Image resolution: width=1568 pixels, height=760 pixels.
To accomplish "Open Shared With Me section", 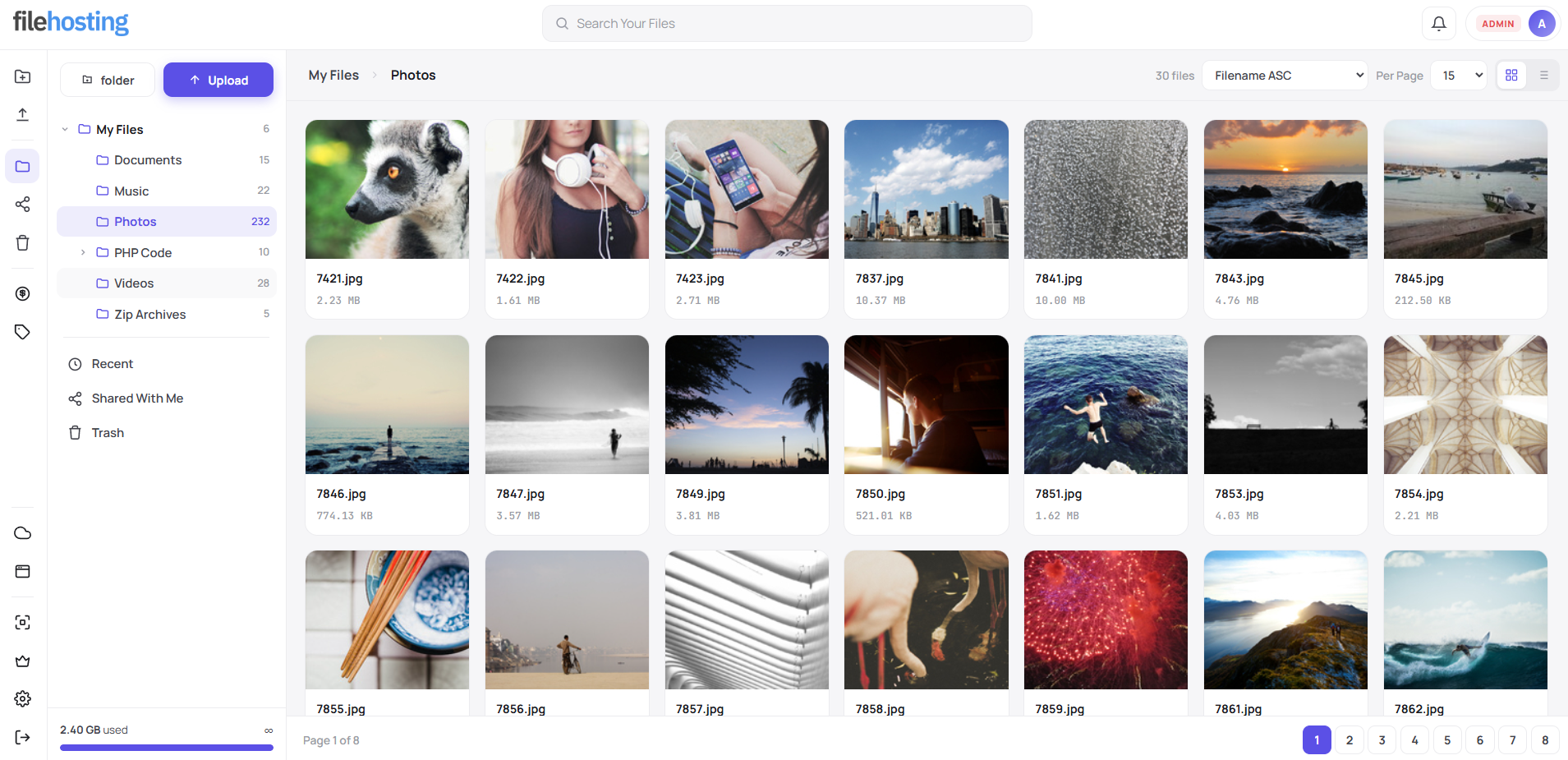I will [126, 398].
